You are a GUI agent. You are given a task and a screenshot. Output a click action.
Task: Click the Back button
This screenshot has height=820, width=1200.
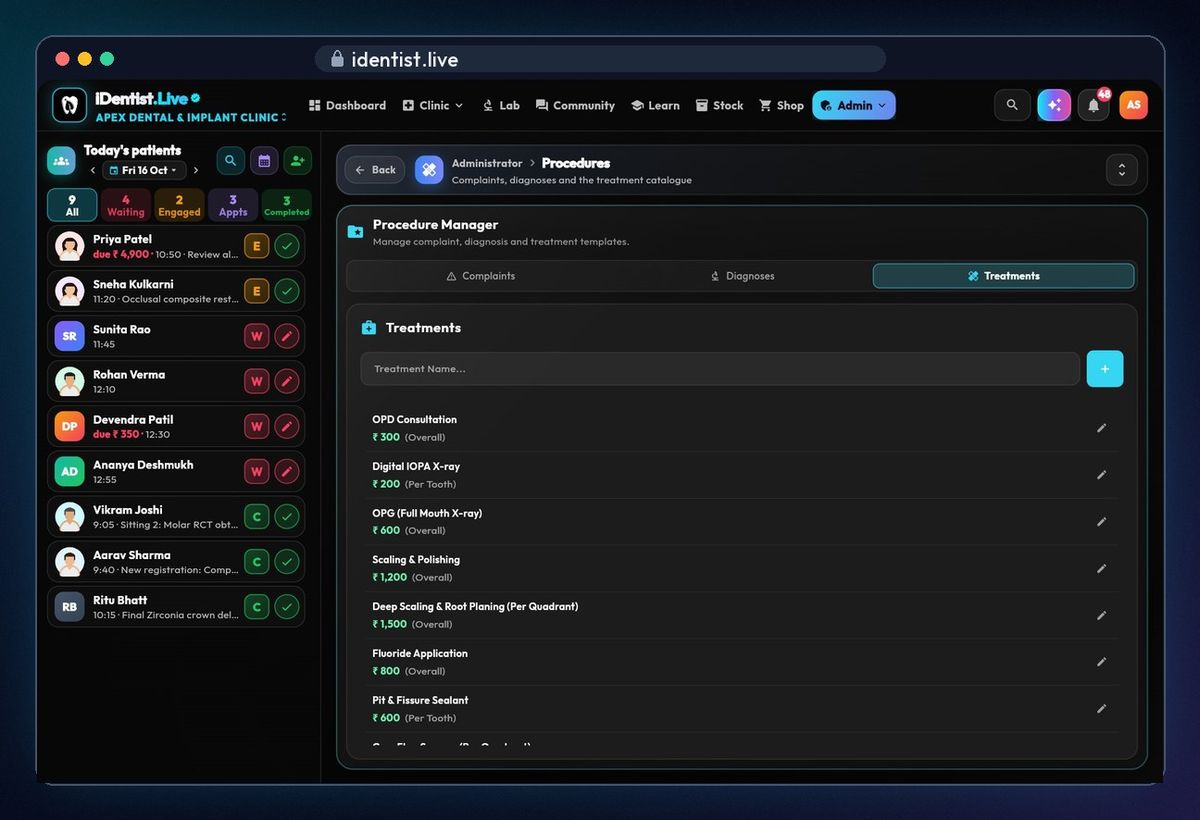coord(375,170)
